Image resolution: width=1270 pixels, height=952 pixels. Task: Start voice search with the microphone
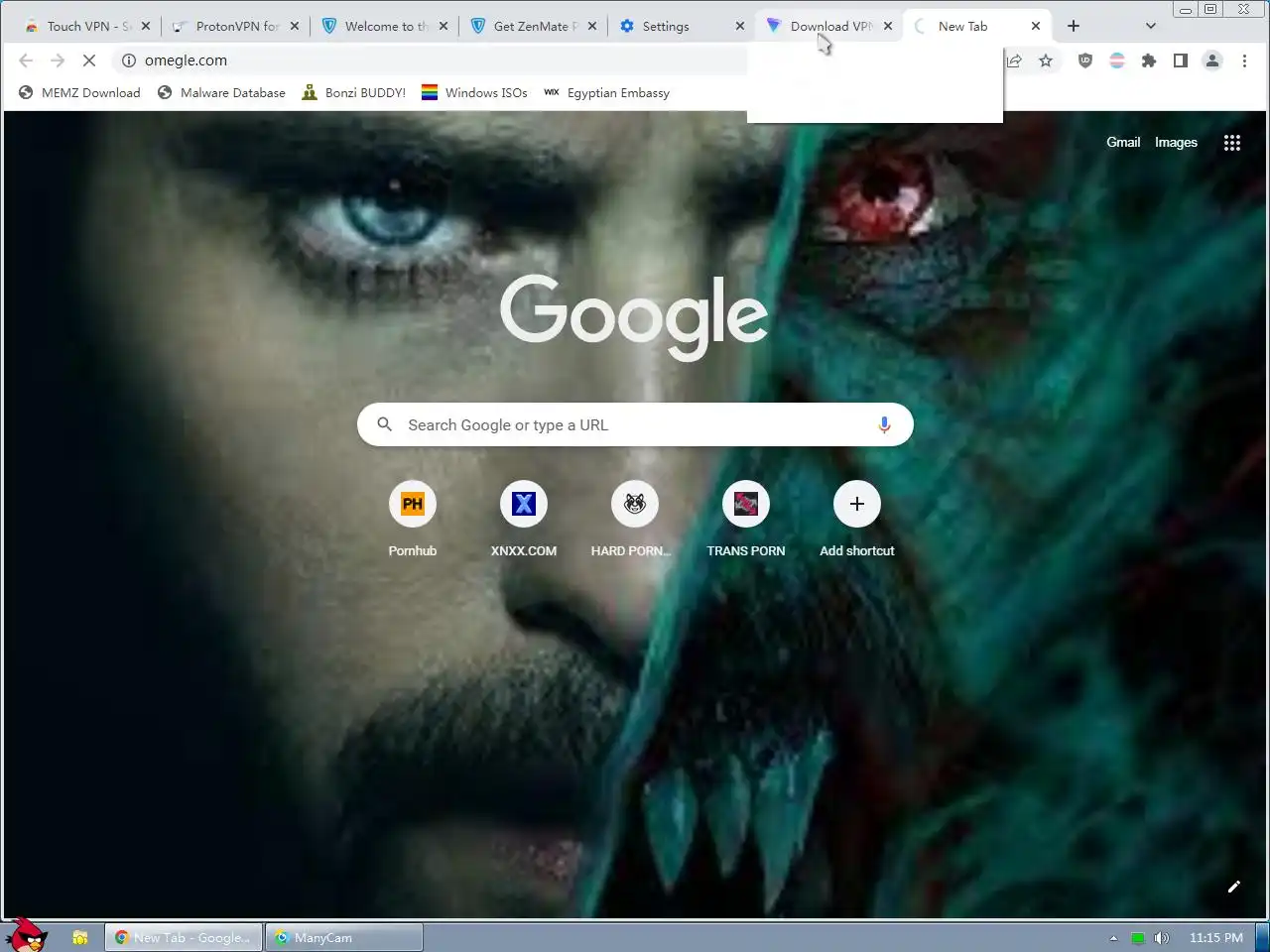pos(884,424)
